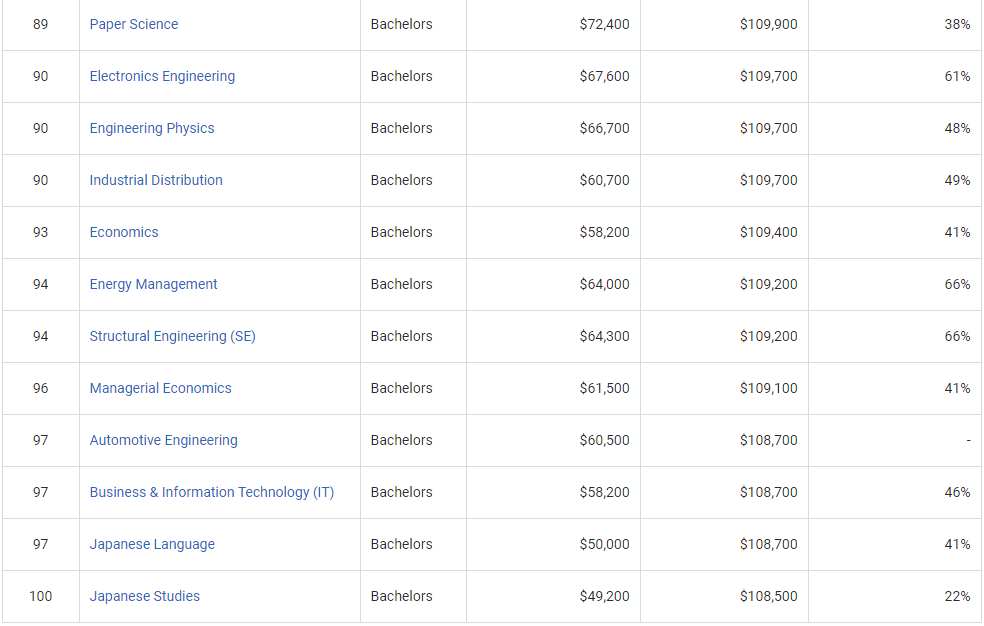Click rank 93 cell for Economics

(x=40, y=232)
